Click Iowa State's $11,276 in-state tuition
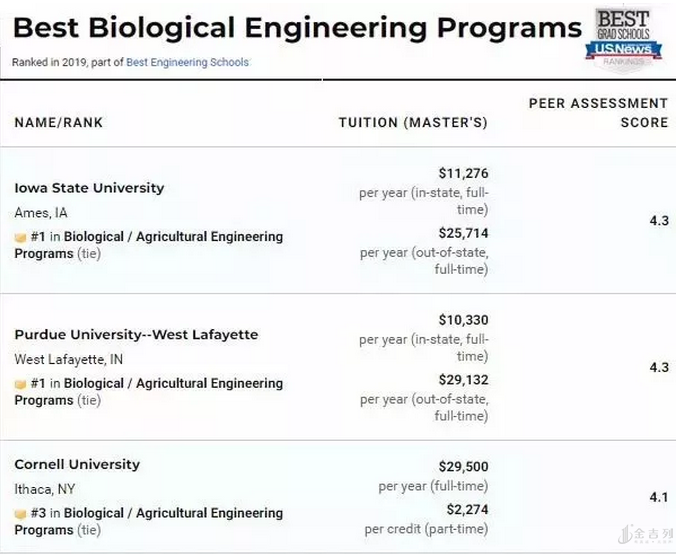Image resolution: width=682 pixels, height=554 pixels. (x=463, y=174)
